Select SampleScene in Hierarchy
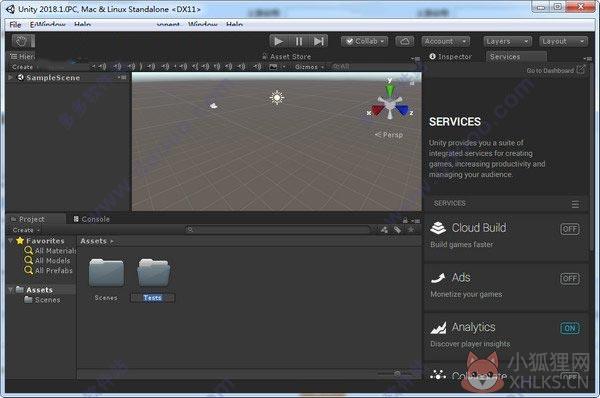 [x=53, y=78]
